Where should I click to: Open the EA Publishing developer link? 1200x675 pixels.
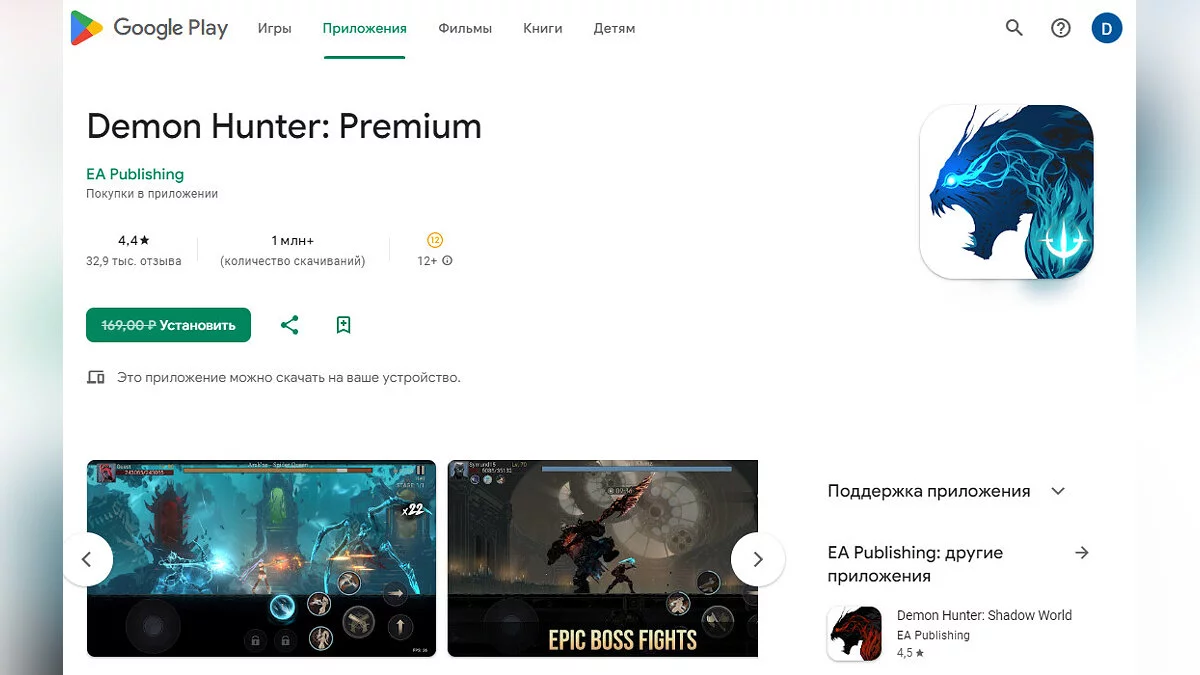point(135,174)
